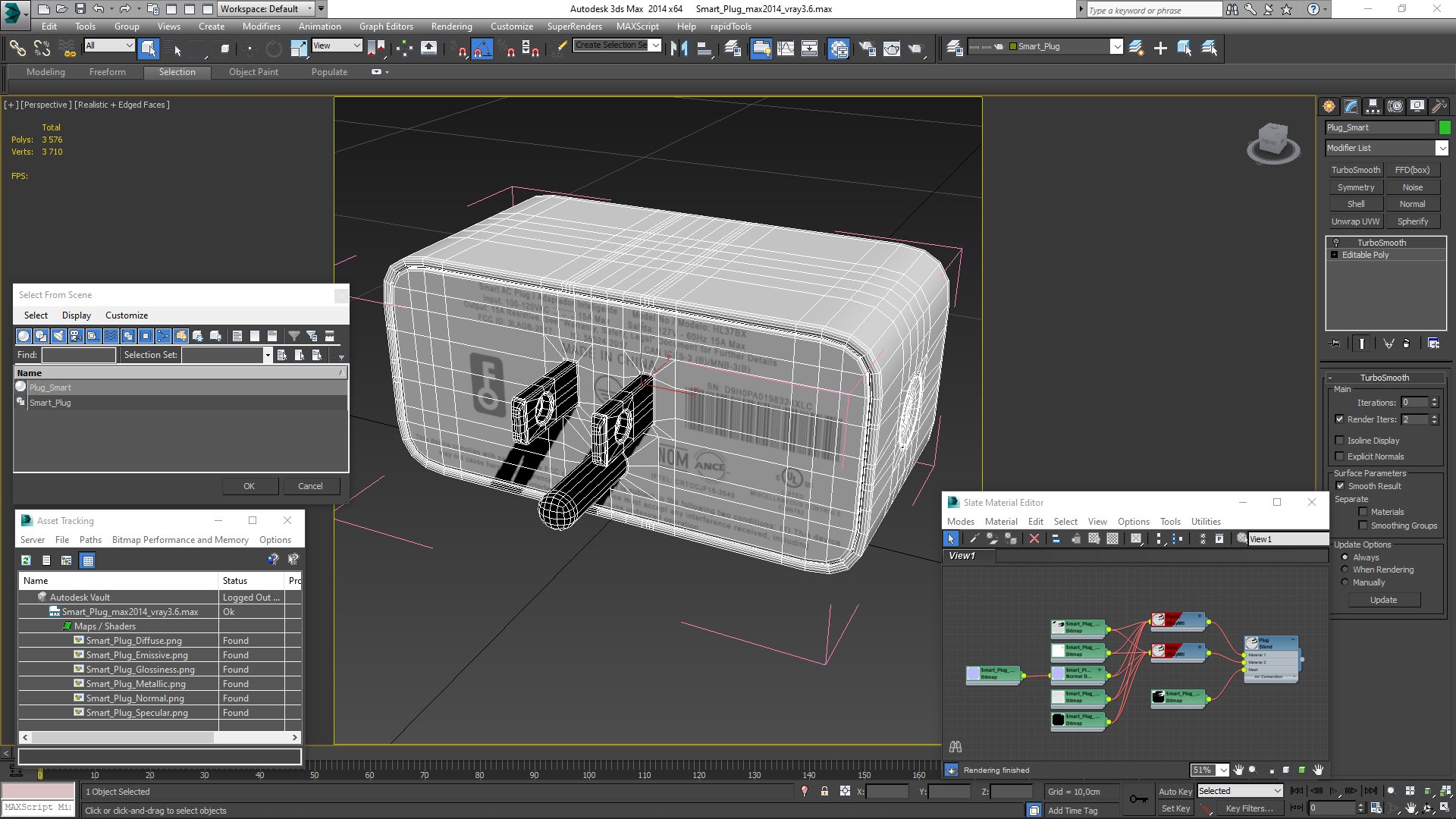Viewport: 1456px width, 819px height.
Task: Enable the Isoline Display checkbox
Action: 1340,440
